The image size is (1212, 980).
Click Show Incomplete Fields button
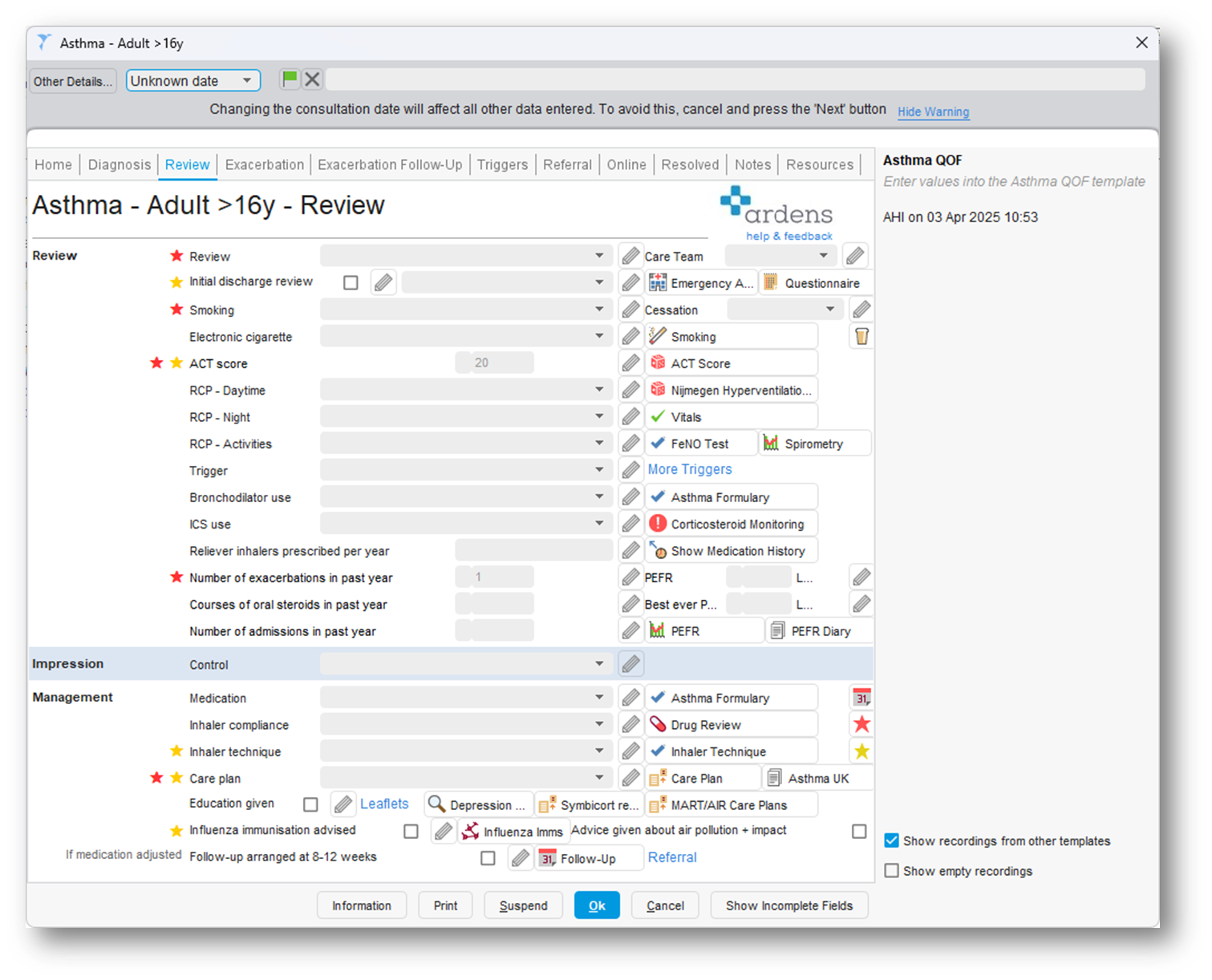click(789, 905)
